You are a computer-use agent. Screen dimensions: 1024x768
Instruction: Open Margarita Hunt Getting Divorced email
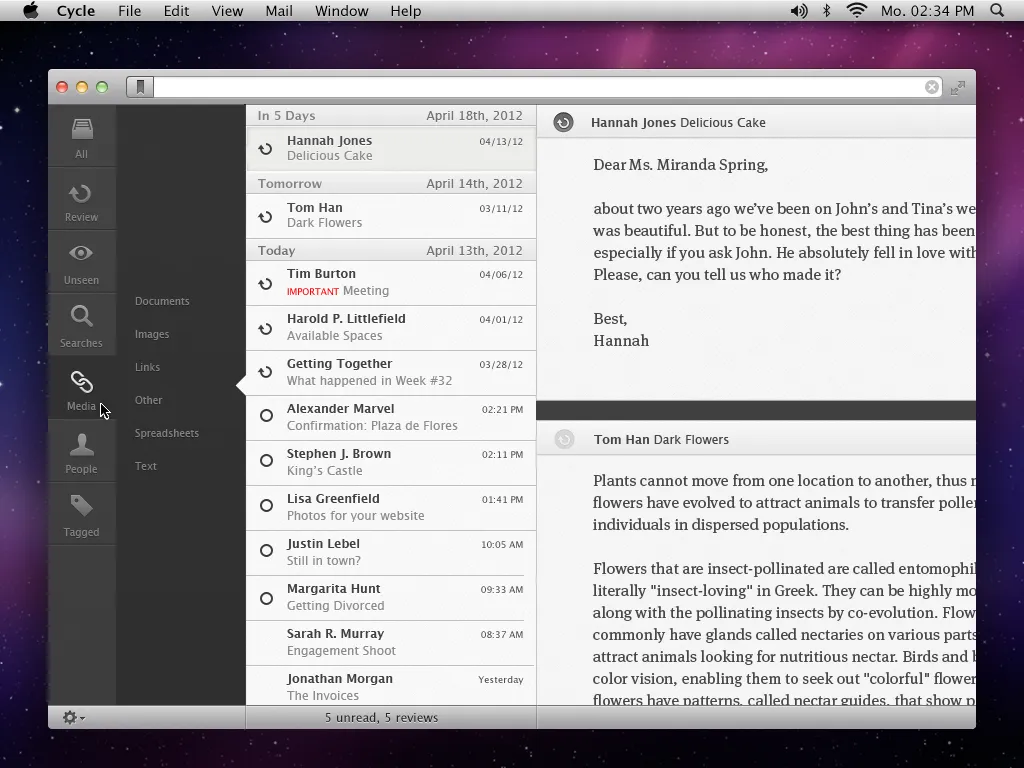391,598
